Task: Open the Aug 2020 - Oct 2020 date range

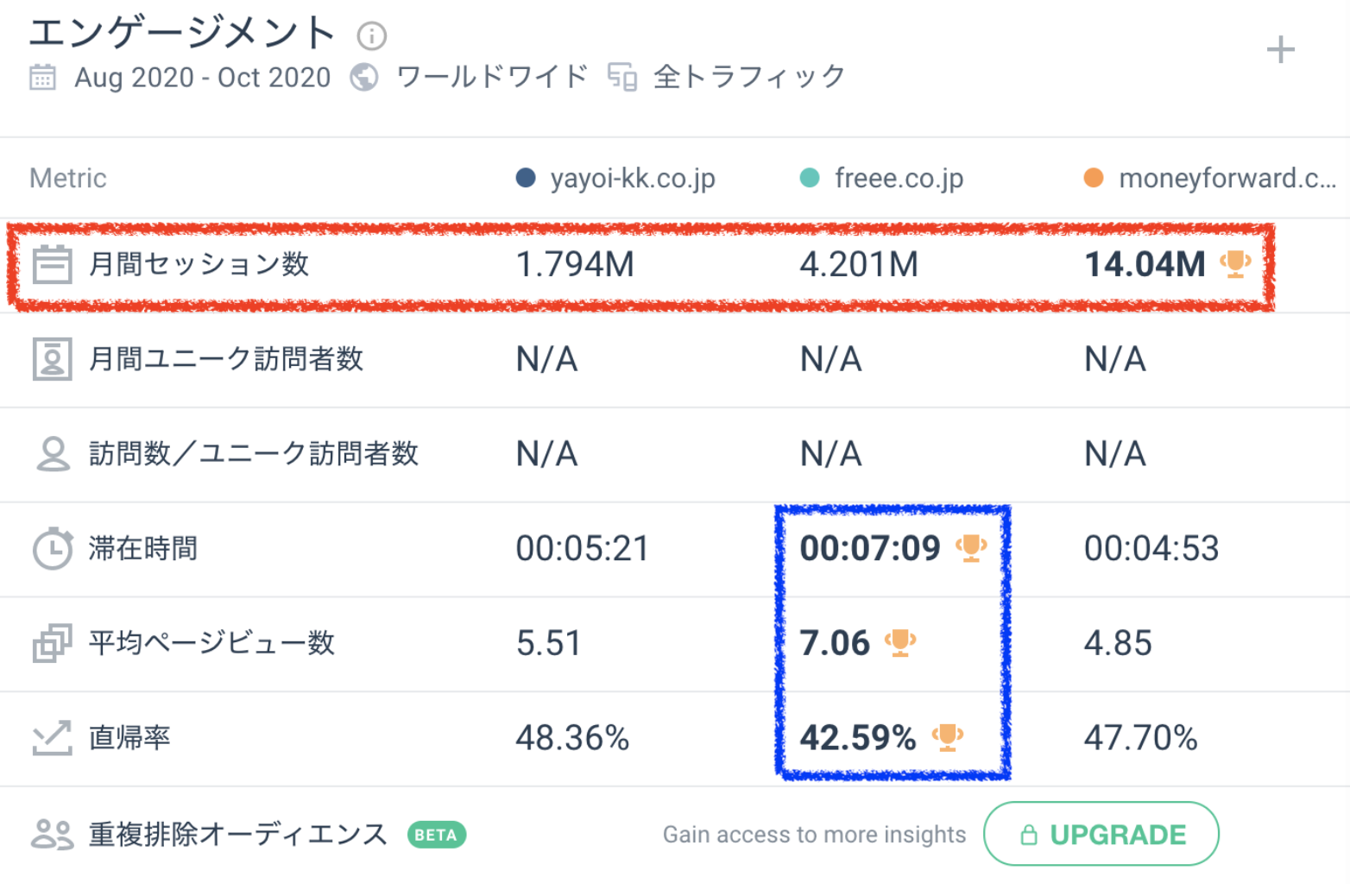Action: coord(202,78)
